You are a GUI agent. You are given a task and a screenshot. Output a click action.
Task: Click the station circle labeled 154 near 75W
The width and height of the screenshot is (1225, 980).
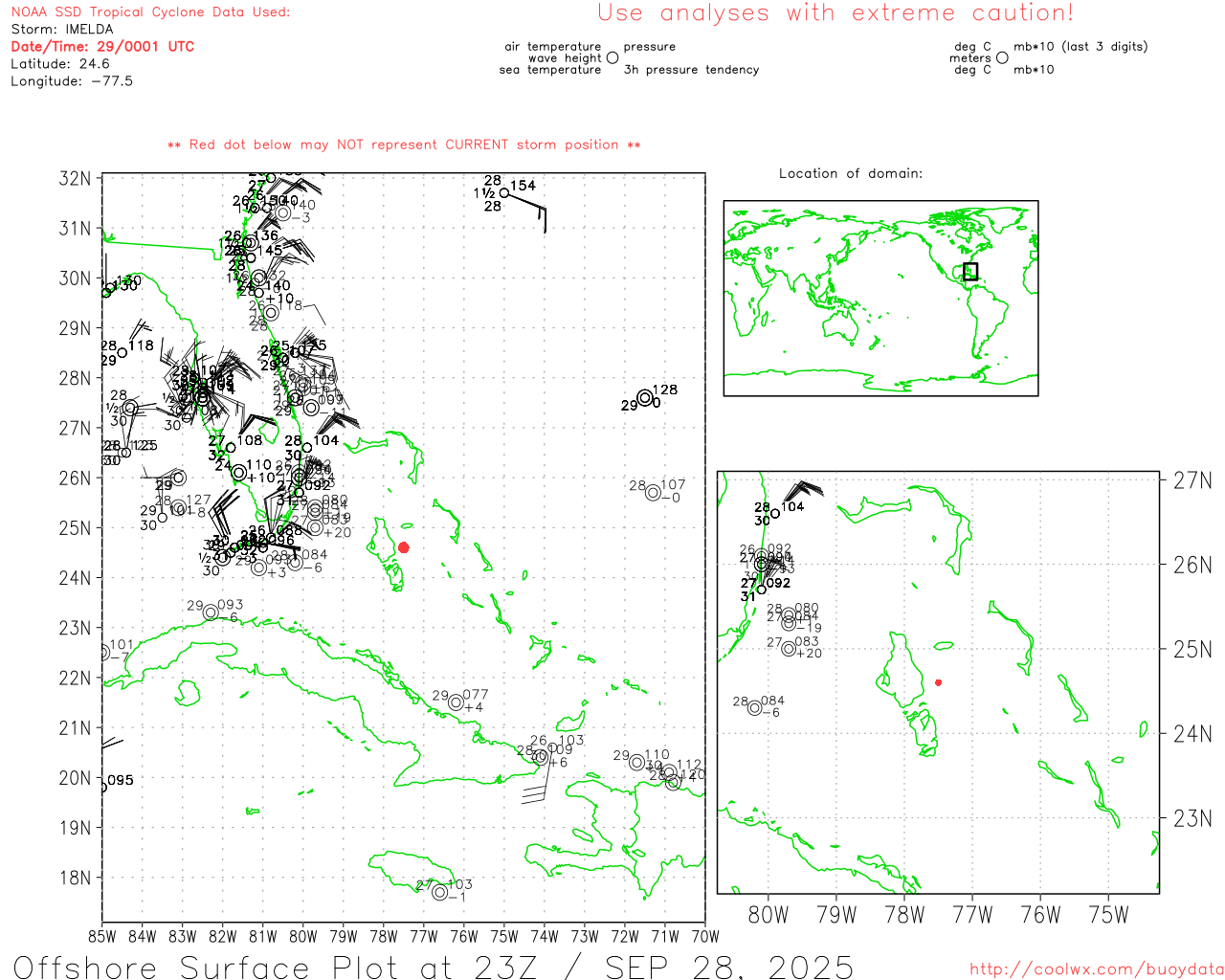[x=504, y=192]
